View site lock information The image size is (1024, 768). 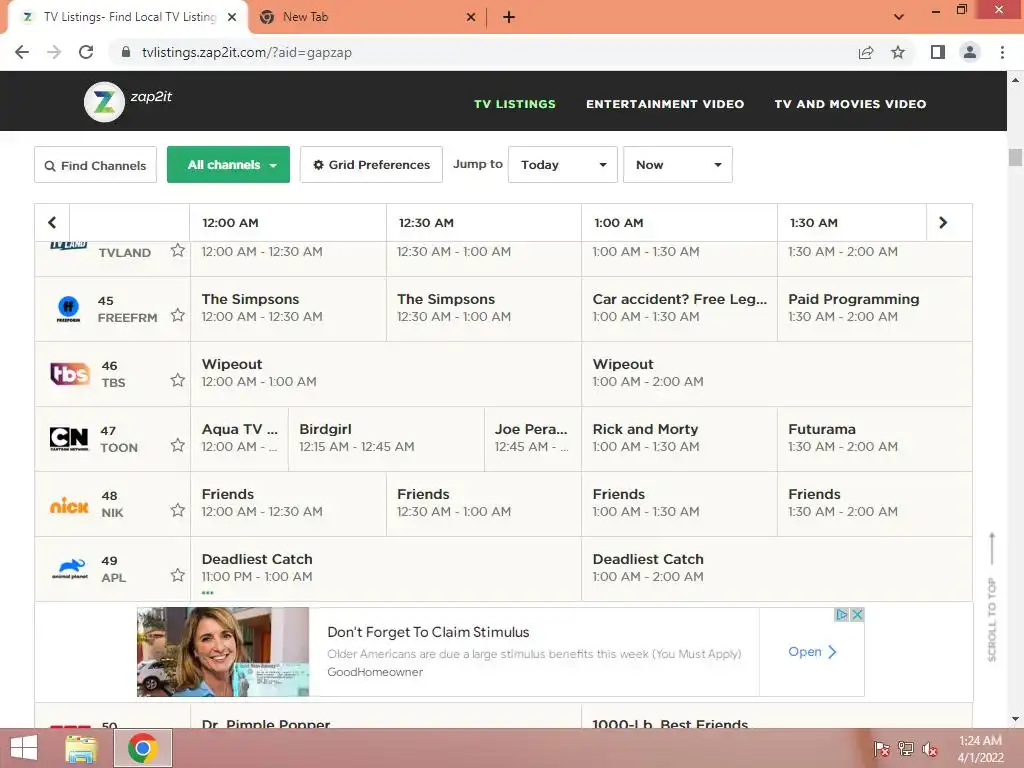pyautogui.click(x=126, y=52)
